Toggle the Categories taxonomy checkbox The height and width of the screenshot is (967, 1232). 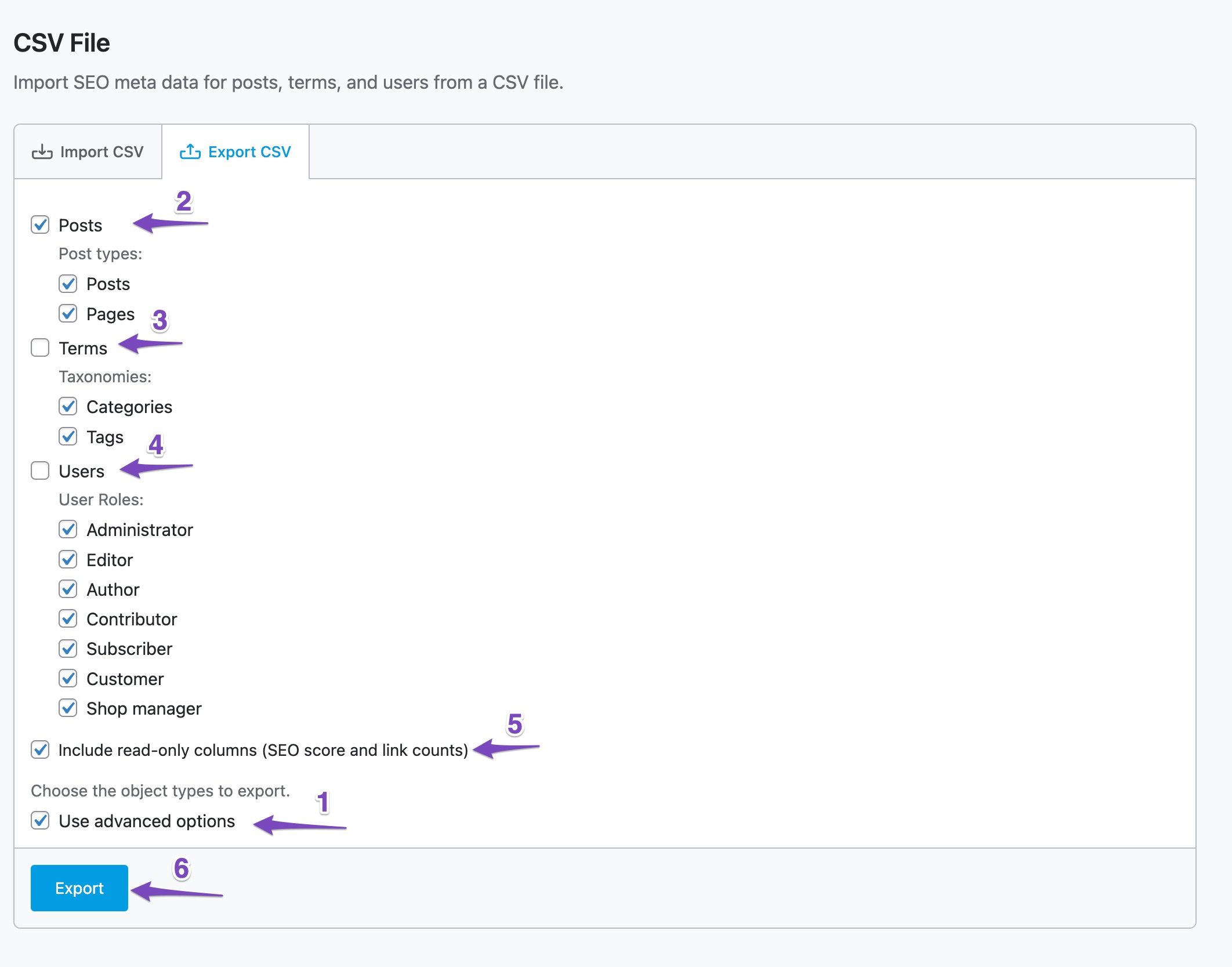coord(68,407)
